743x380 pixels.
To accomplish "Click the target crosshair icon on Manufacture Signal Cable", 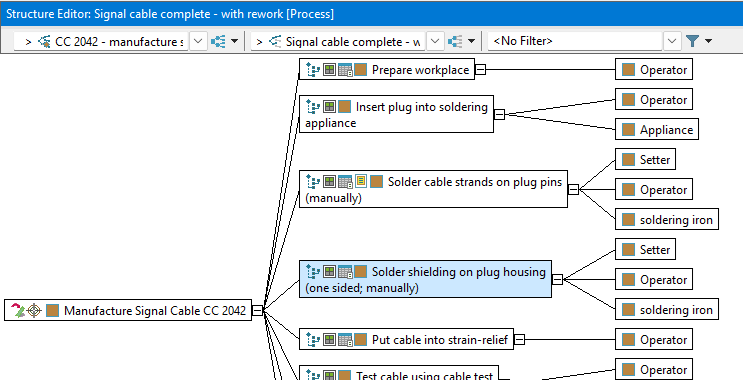I will click(x=34, y=310).
